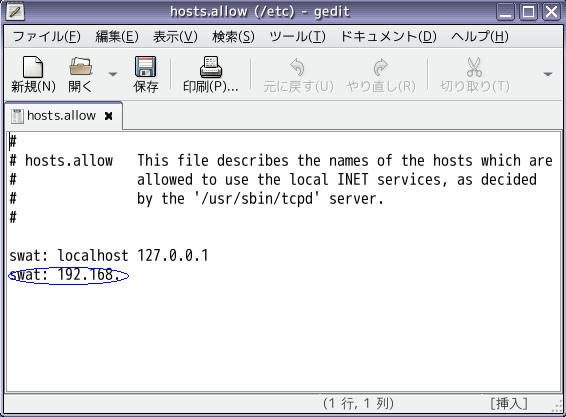Expand the recent files arrow beside Open
The image size is (566, 417).
click(113, 74)
